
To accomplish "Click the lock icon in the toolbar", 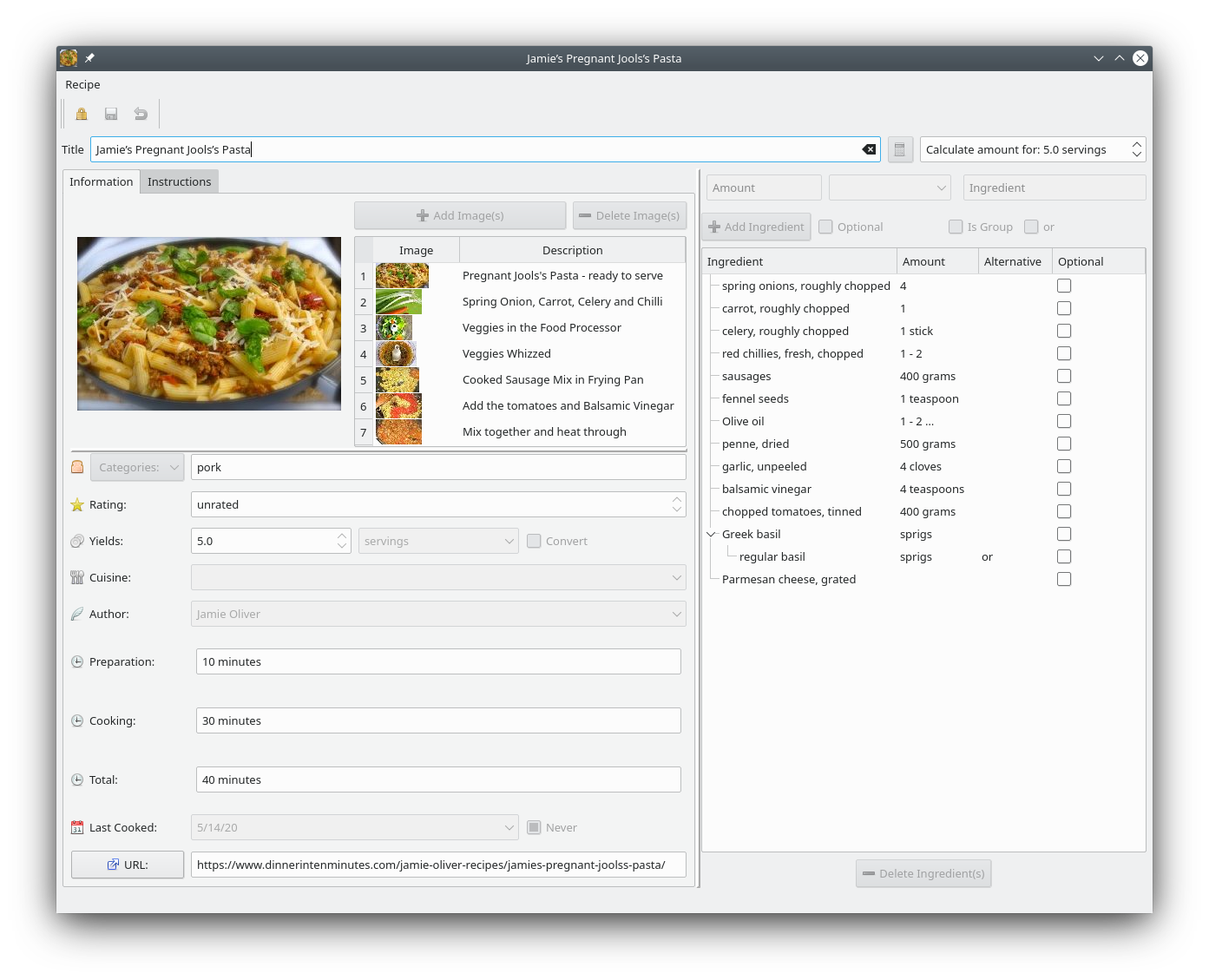I will (82, 114).
